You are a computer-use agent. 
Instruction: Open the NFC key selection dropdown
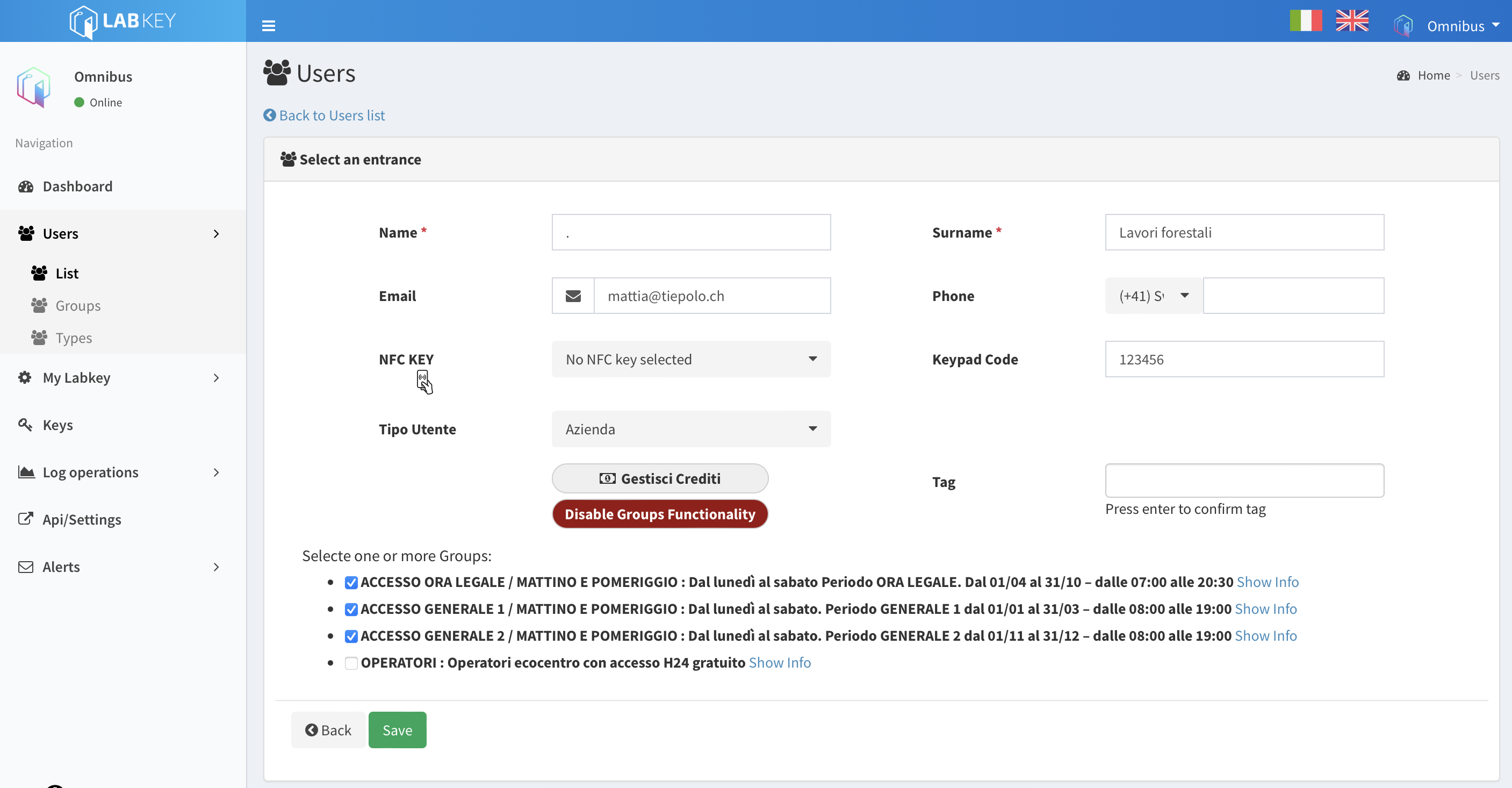point(691,360)
